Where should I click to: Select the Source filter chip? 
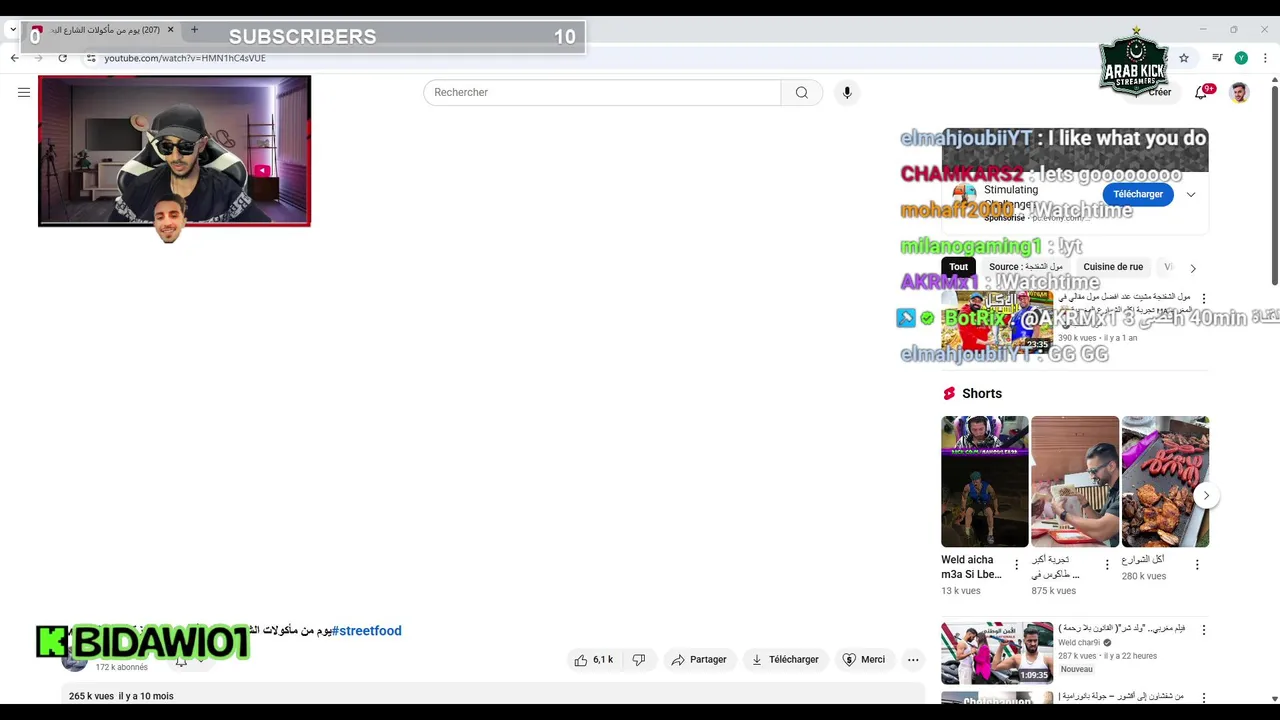coord(1026,267)
